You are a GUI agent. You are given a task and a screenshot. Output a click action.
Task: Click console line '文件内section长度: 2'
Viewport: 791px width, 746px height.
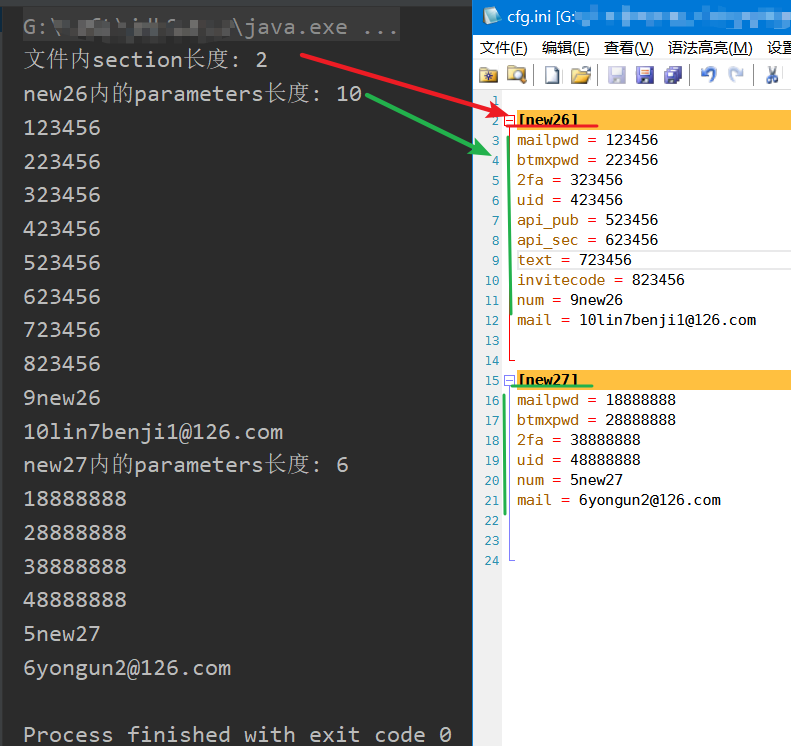(x=145, y=60)
